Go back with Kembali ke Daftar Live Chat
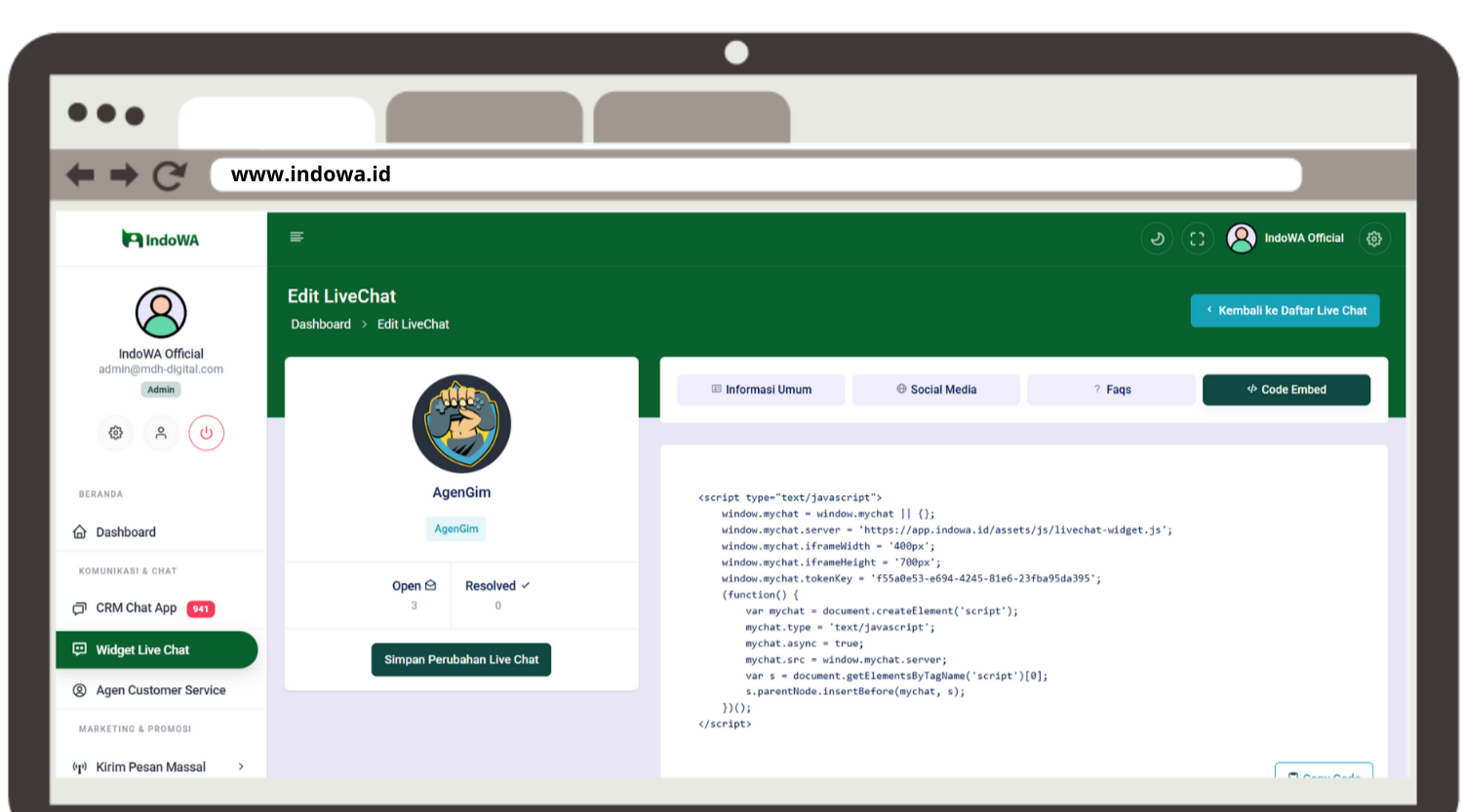 click(1285, 311)
